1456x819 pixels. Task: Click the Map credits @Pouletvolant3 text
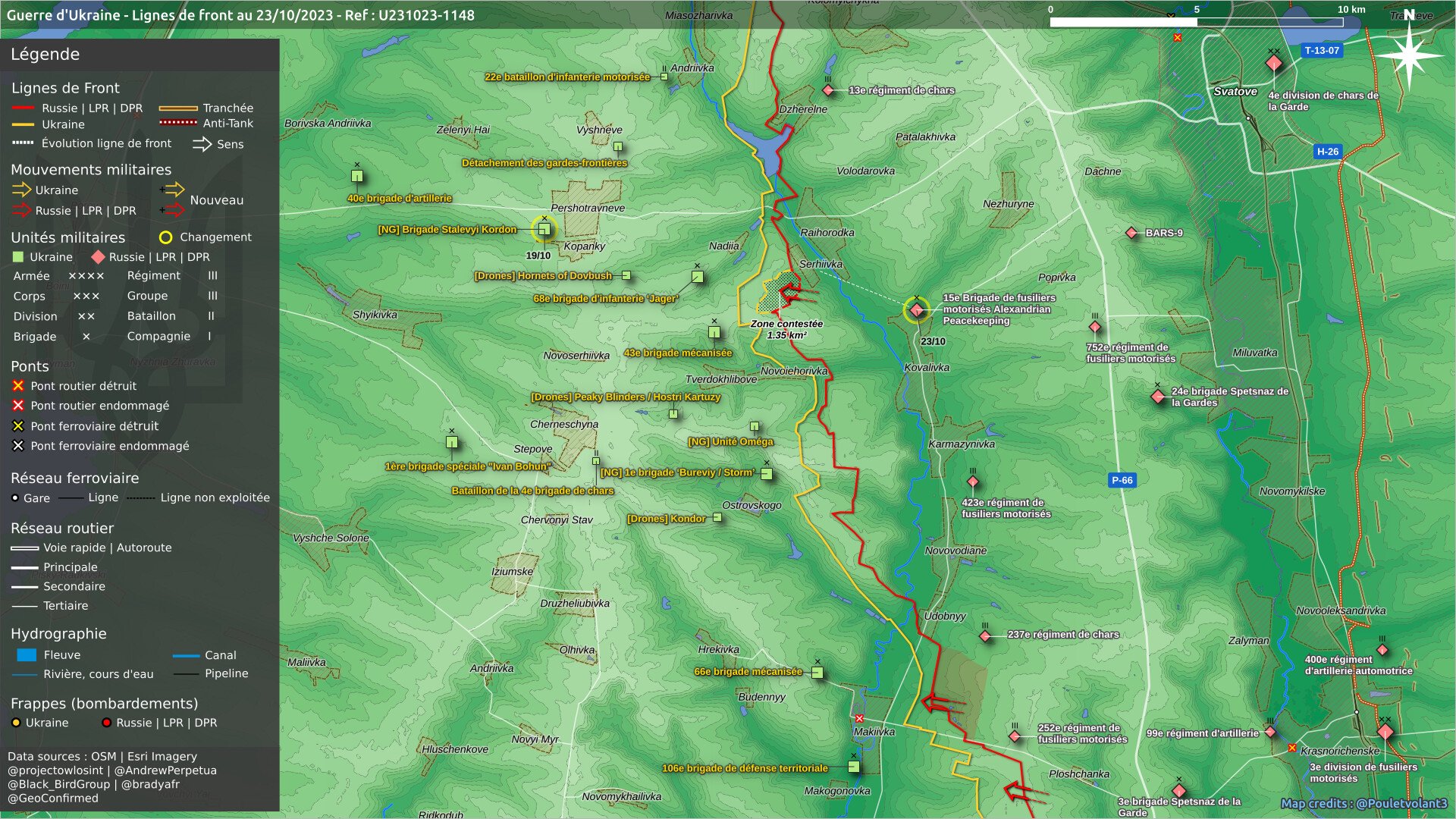[1363, 804]
